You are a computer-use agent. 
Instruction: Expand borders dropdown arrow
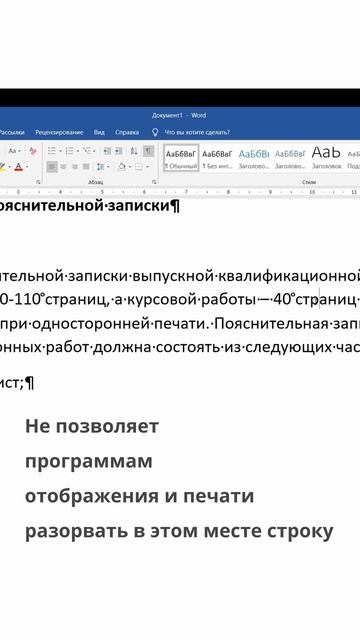pos(147,167)
